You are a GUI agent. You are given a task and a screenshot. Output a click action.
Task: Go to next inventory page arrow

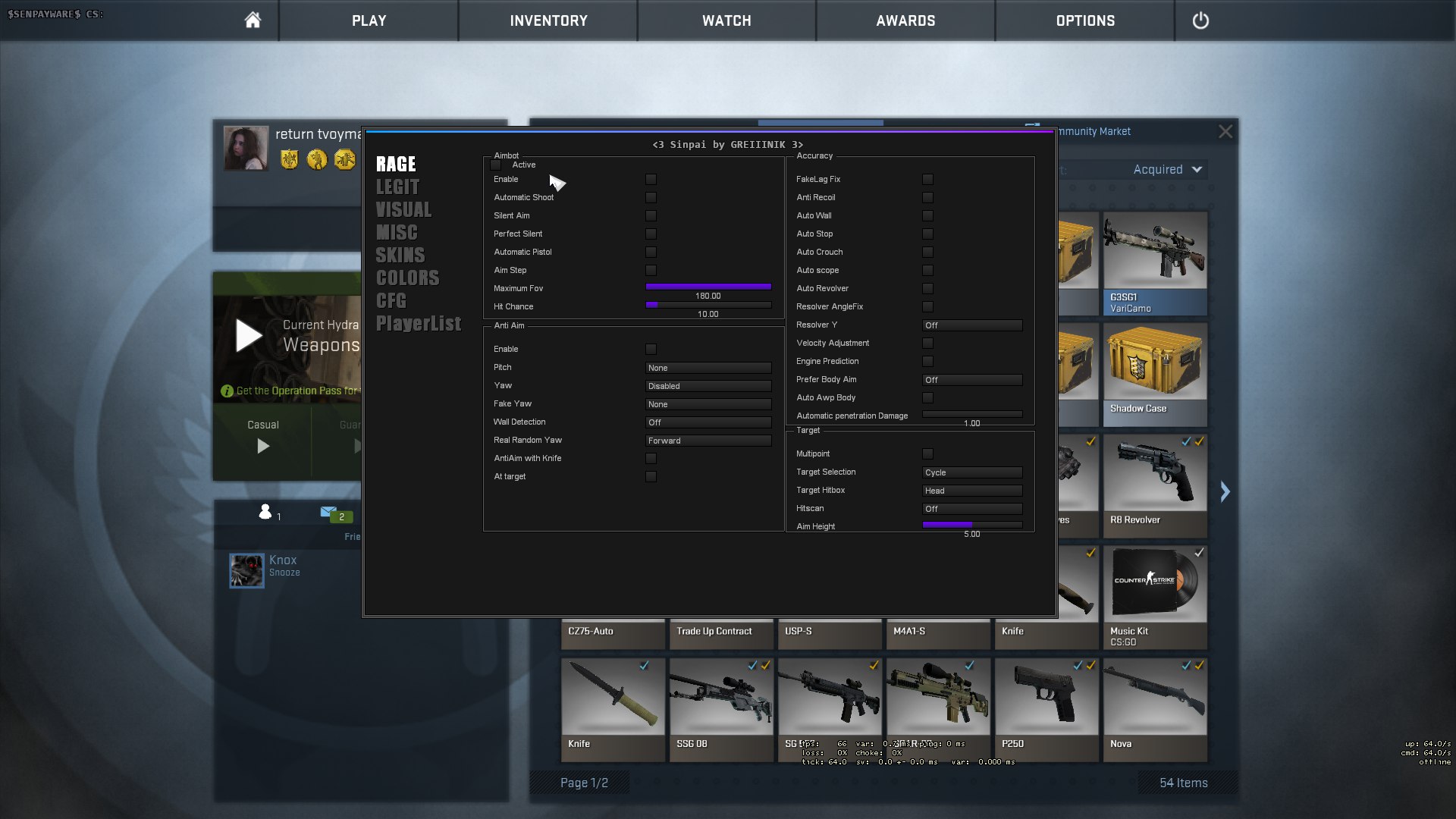pyautogui.click(x=1225, y=491)
